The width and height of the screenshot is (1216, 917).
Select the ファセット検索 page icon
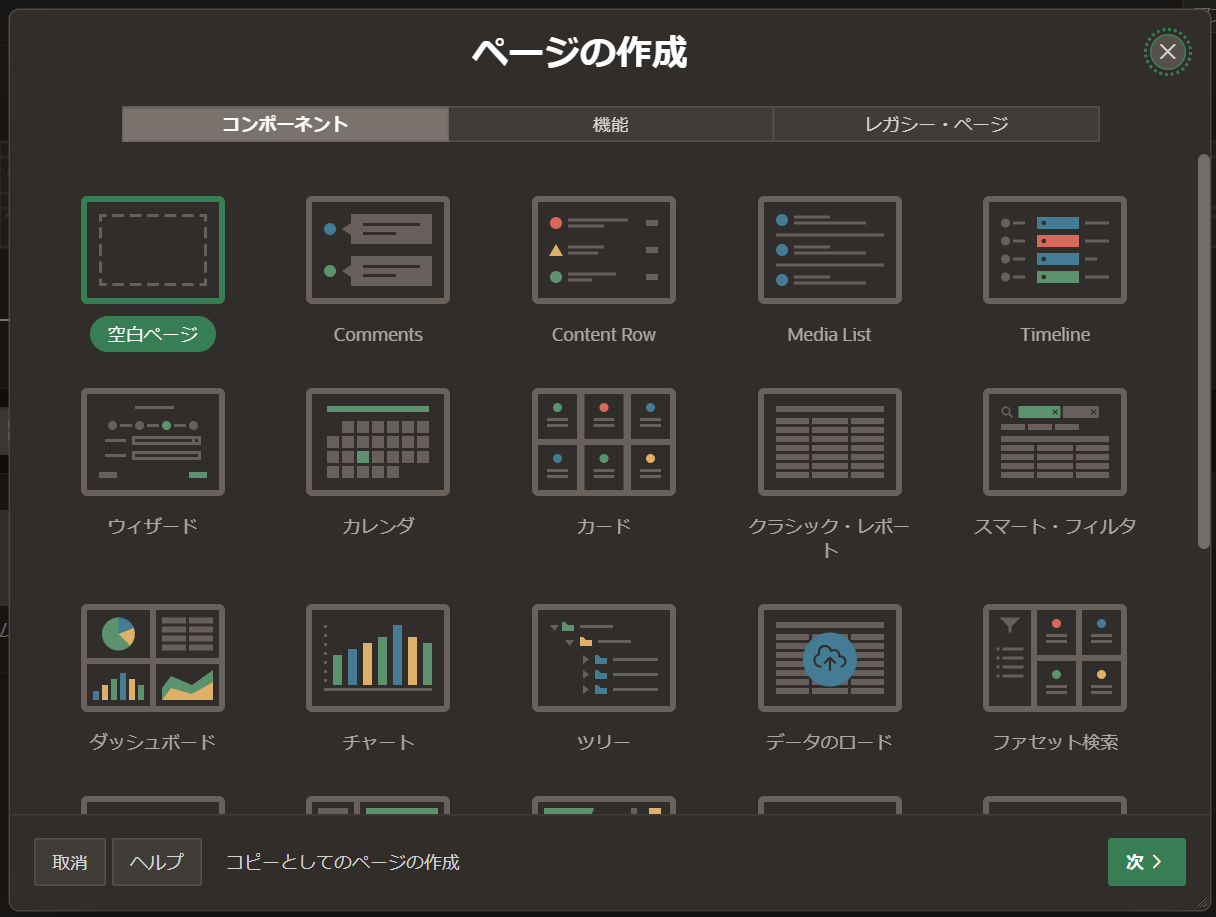pyautogui.click(x=1055, y=658)
